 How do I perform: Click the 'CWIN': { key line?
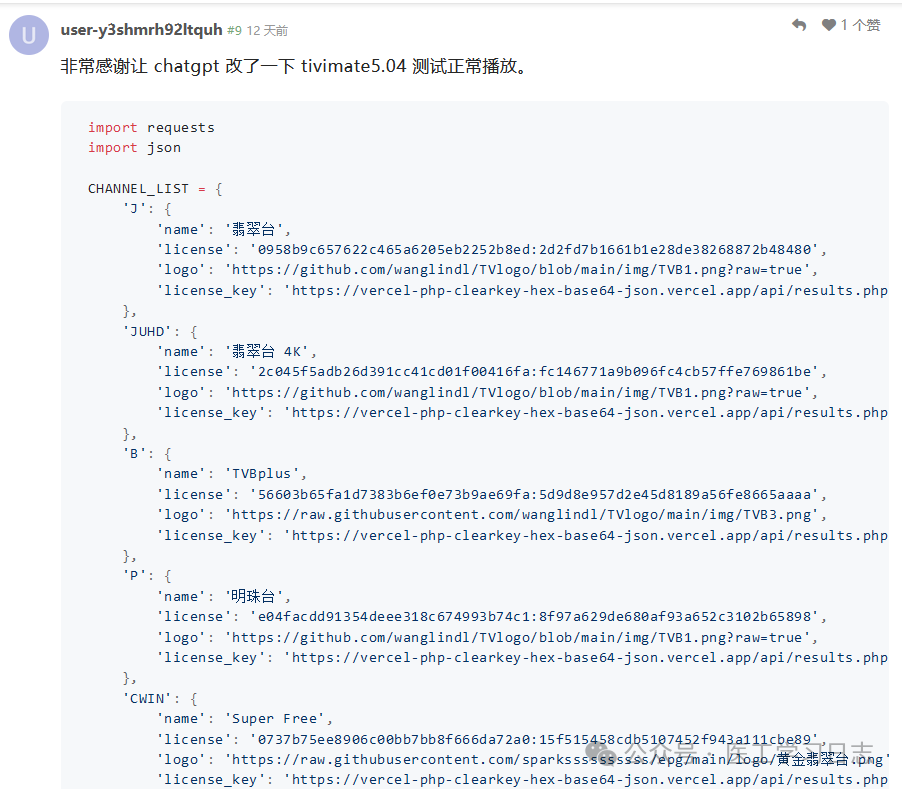(x=160, y=699)
